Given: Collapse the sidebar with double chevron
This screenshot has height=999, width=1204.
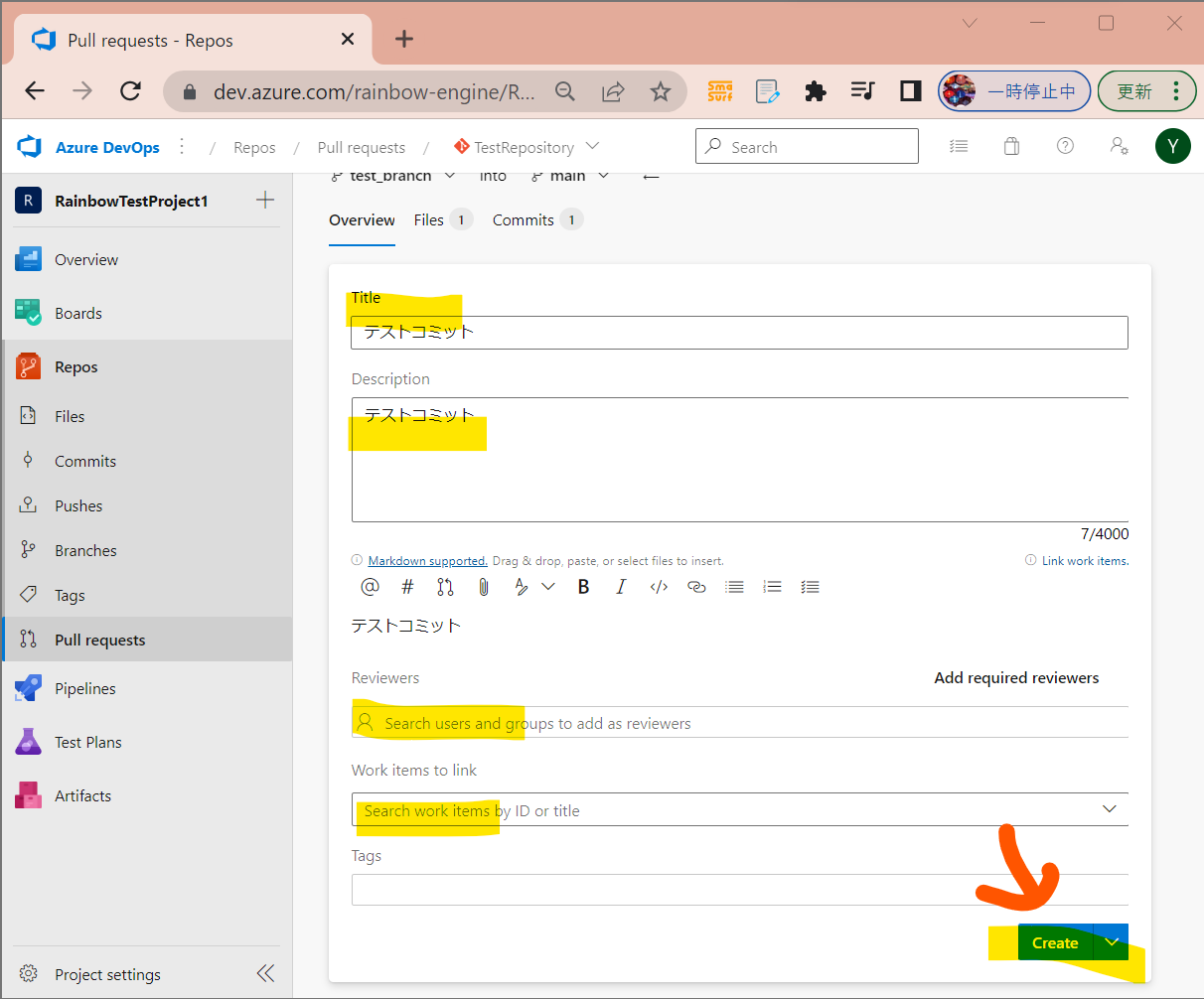Looking at the screenshot, I should pyautogui.click(x=265, y=973).
